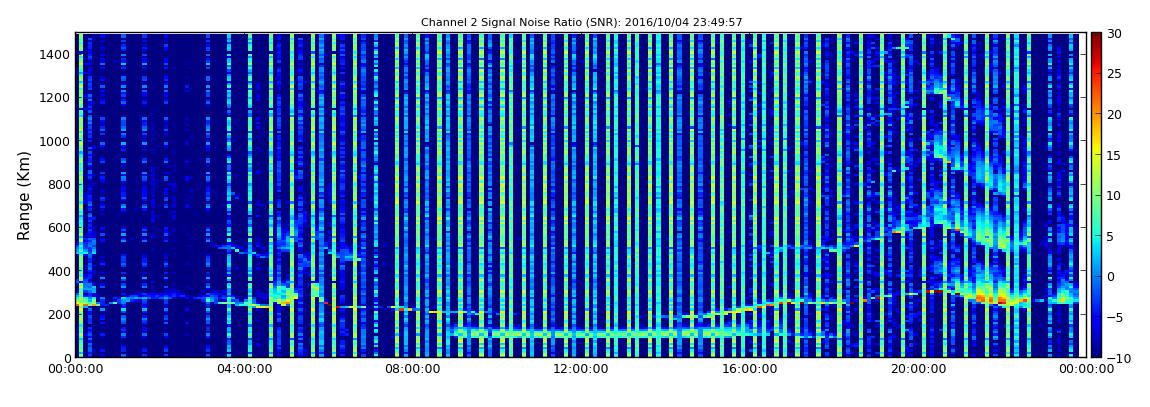Select the 1000 tick on the Range axis

(55, 141)
